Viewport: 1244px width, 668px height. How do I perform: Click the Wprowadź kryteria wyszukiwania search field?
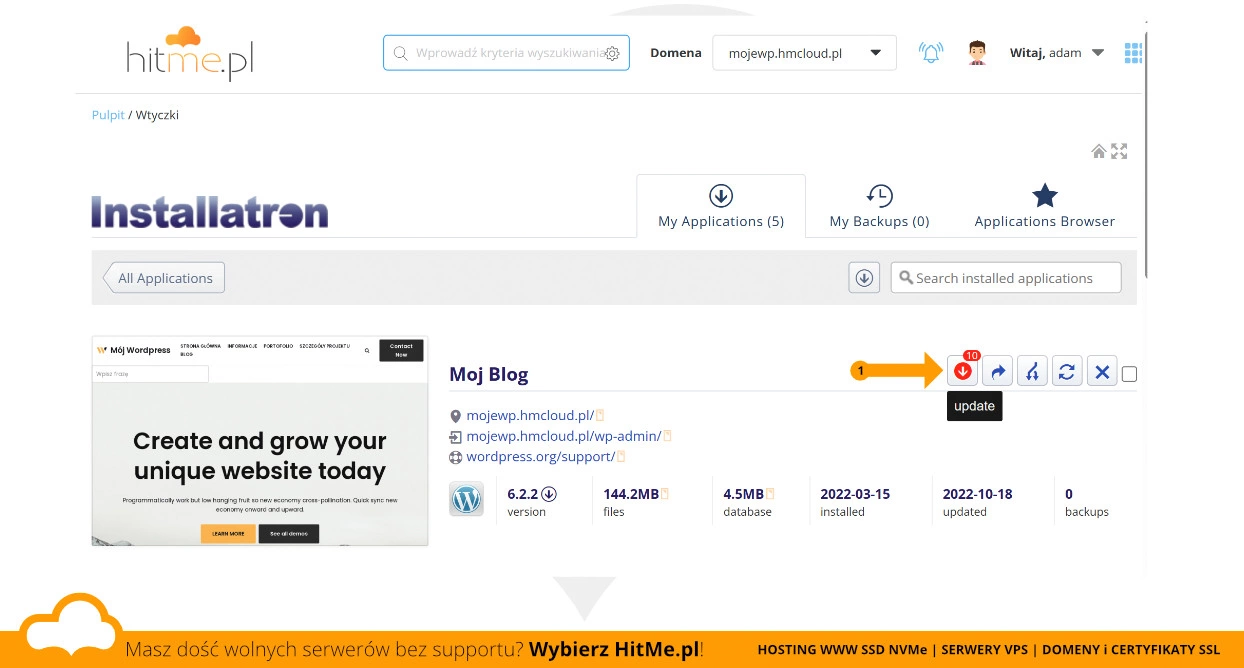pos(506,53)
